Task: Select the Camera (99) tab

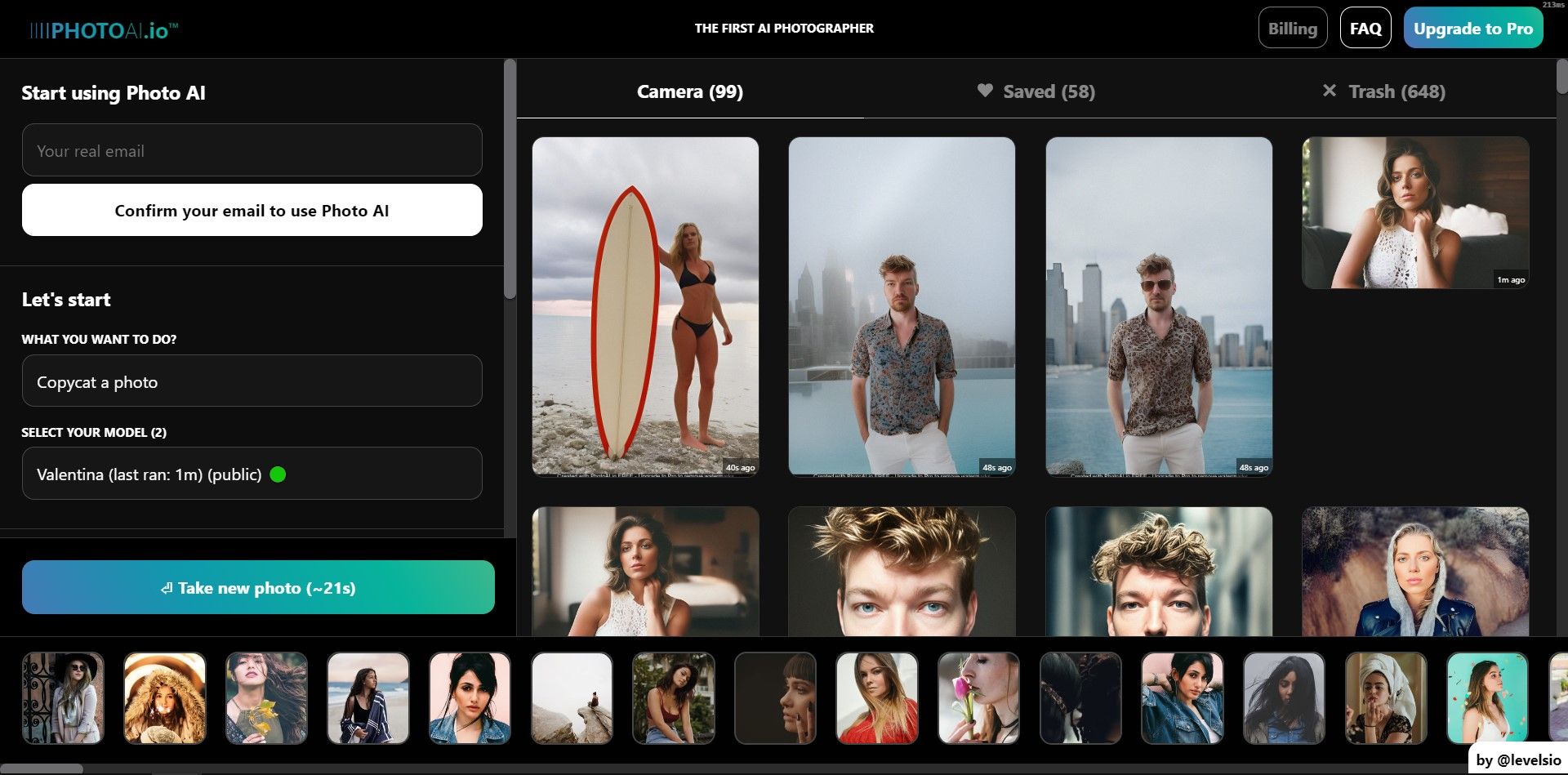Action: pos(689,91)
